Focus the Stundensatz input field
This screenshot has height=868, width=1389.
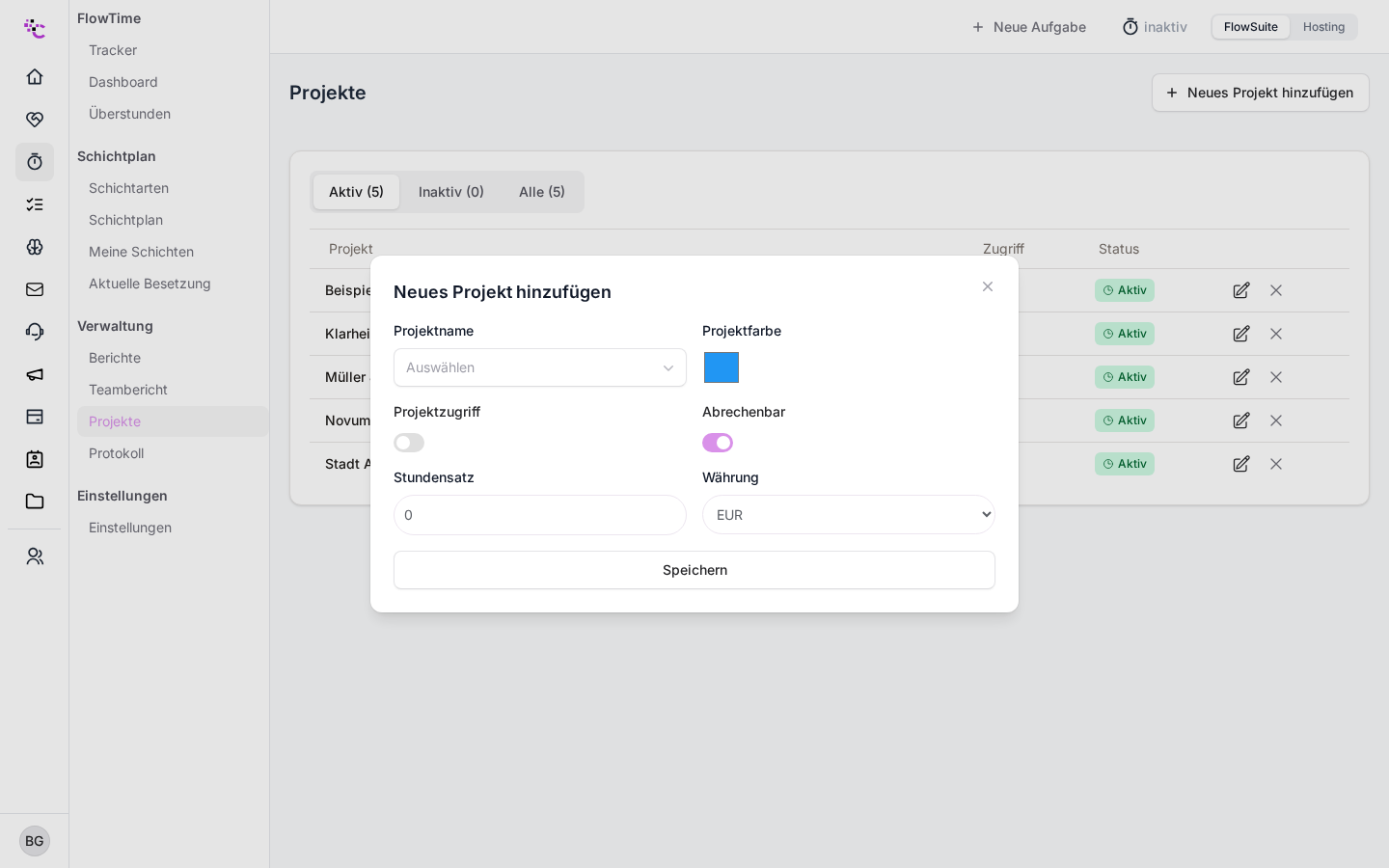click(540, 515)
